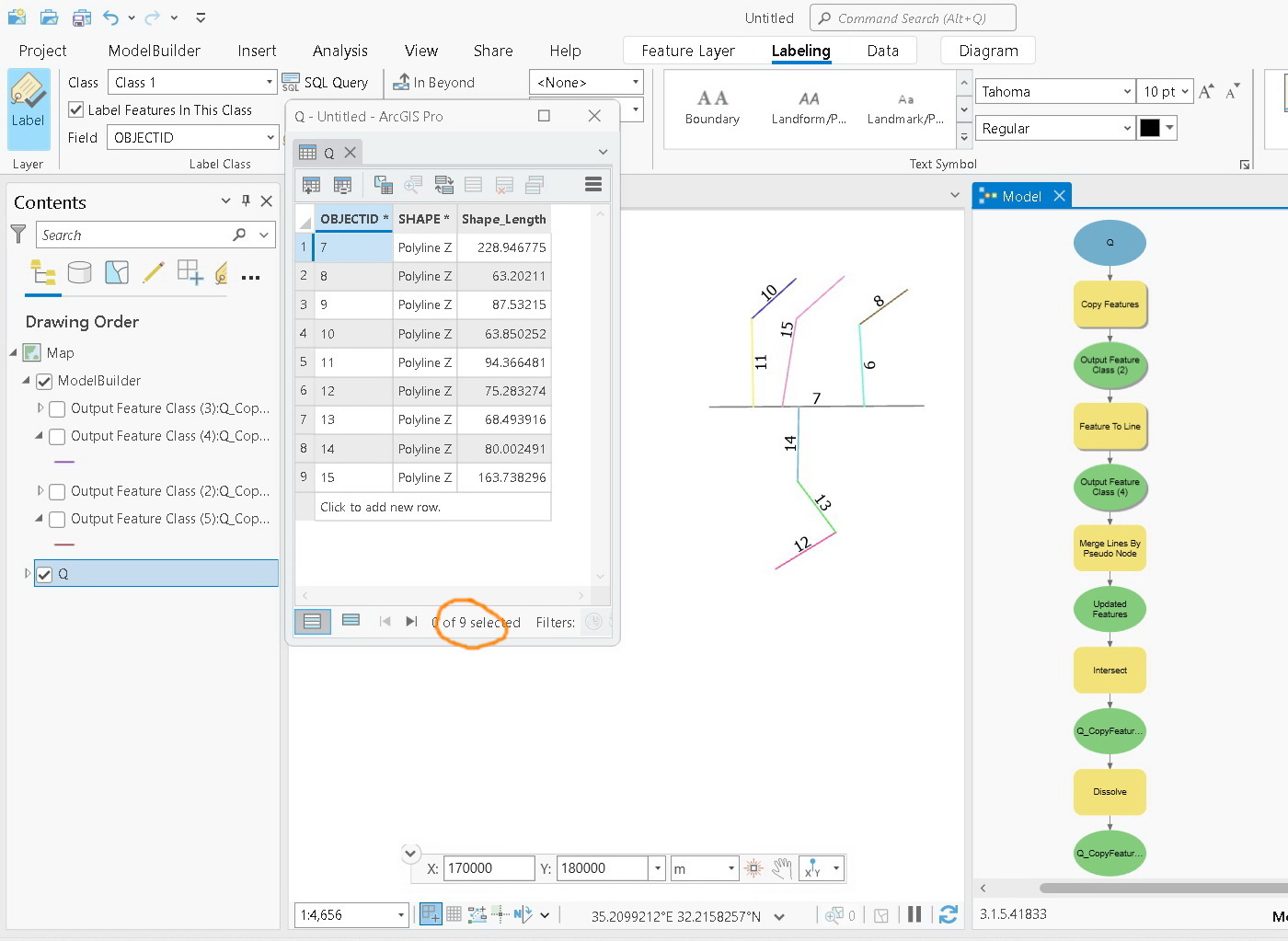Hide the ModelBuilder group layer
1288x941 pixels.
click(43, 381)
